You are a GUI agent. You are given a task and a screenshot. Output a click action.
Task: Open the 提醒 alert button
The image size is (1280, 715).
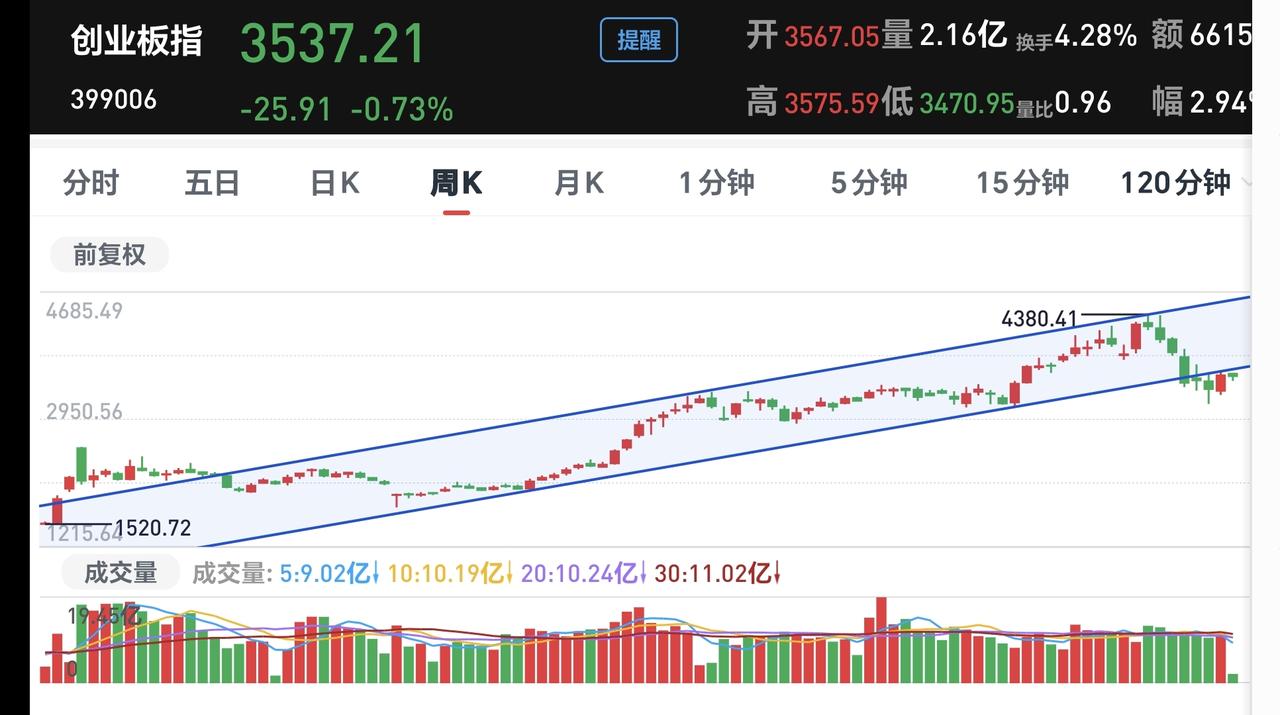[x=638, y=41]
